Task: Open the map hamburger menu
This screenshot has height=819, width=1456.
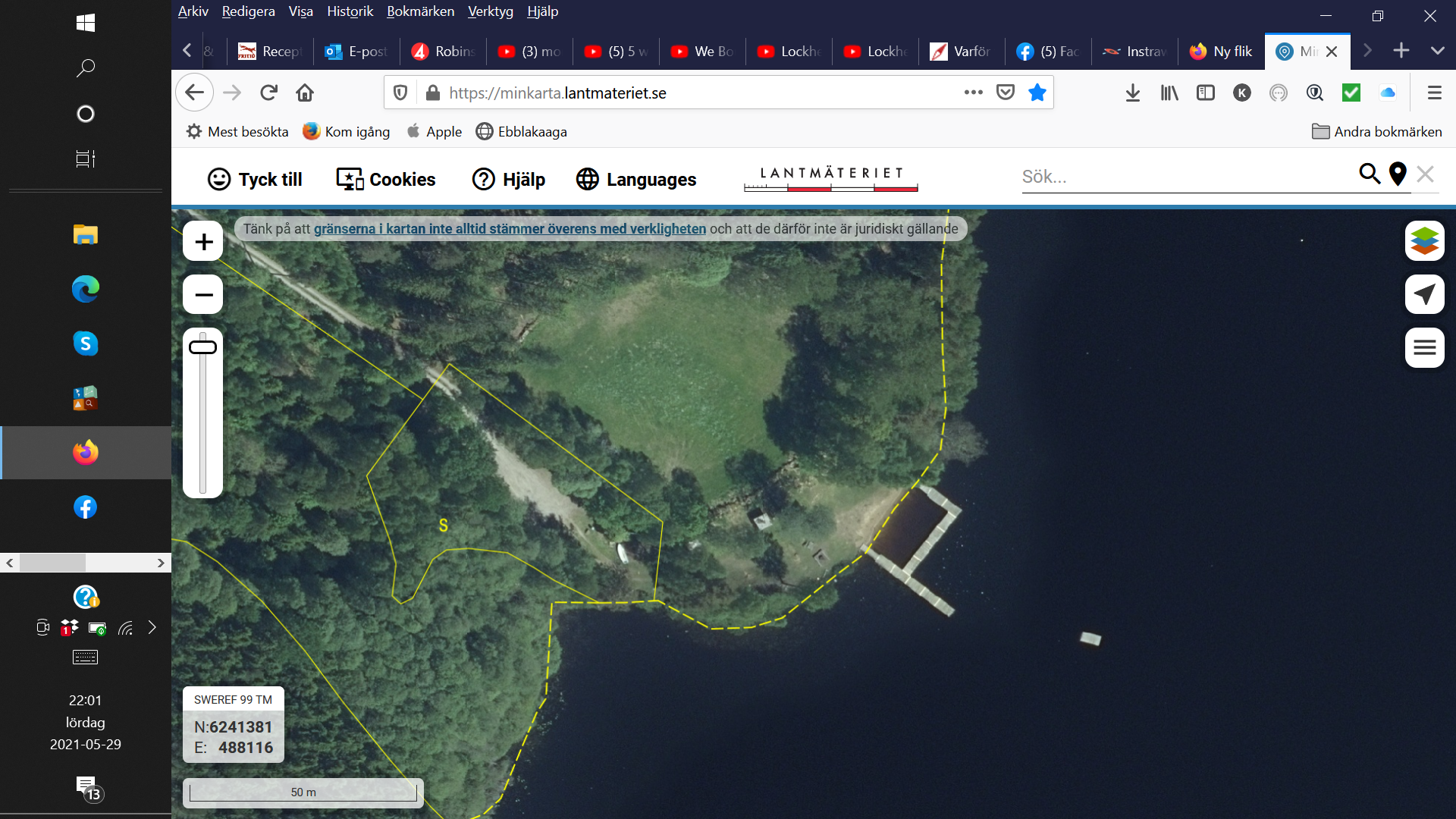Action: point(1424,348)
